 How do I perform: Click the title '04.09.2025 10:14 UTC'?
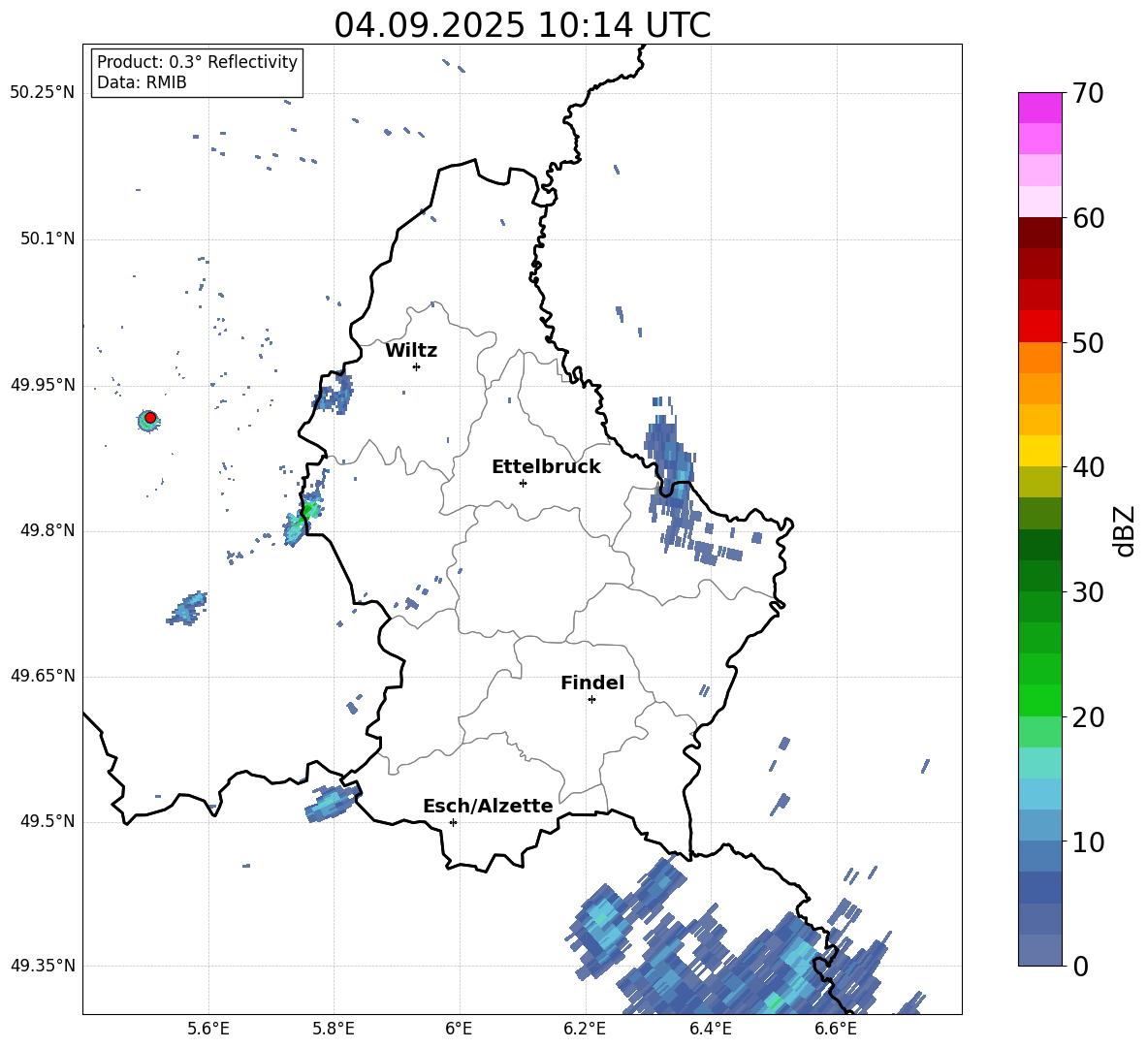[522, 25]
